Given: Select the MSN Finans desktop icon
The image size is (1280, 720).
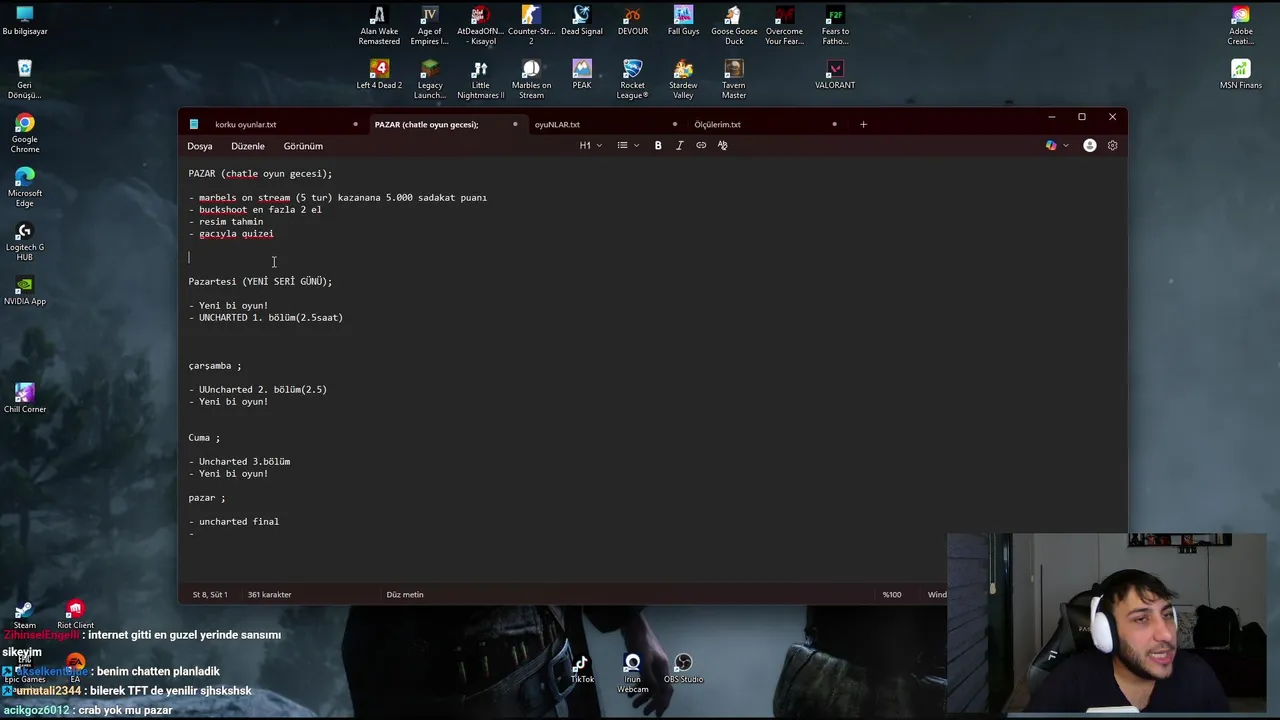Looking at the screenshot, I should [x=1240, y=75].
